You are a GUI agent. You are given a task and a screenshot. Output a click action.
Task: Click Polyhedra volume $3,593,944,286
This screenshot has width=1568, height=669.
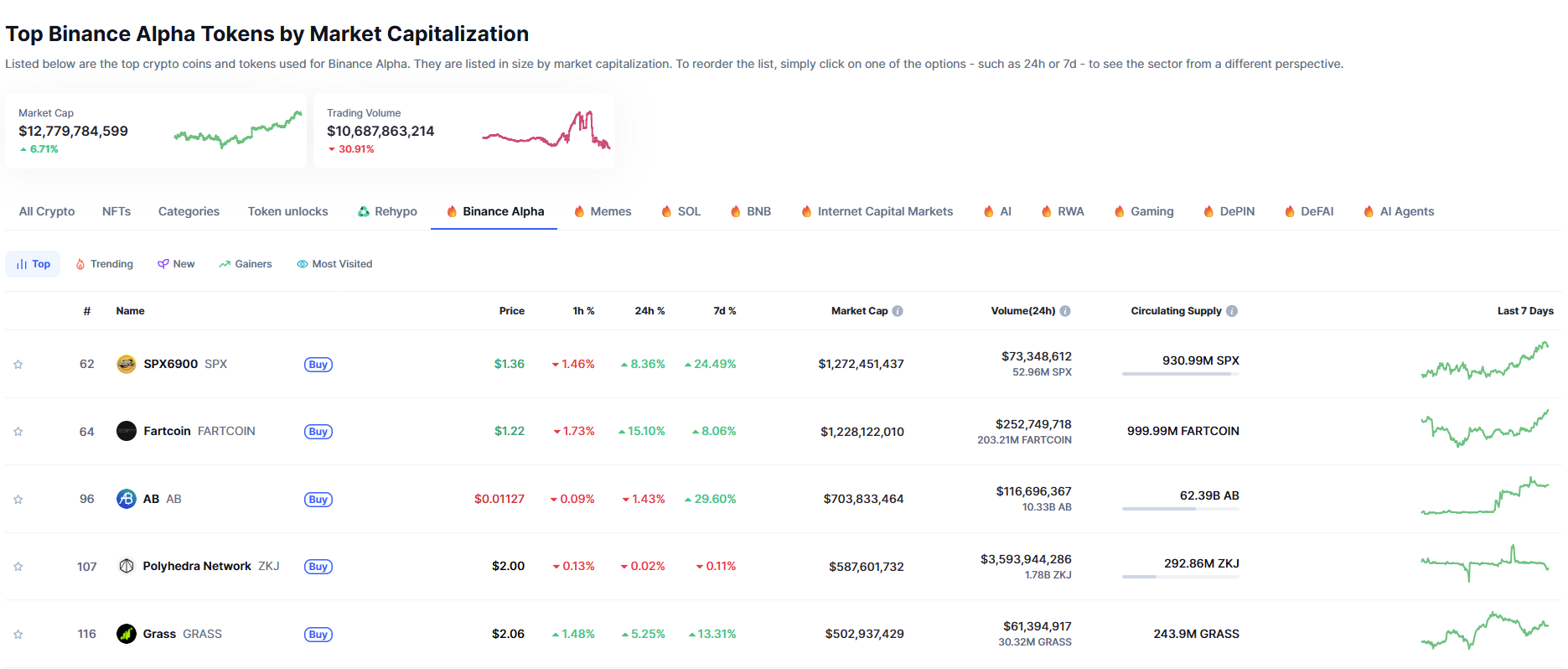coord(1026,559)
